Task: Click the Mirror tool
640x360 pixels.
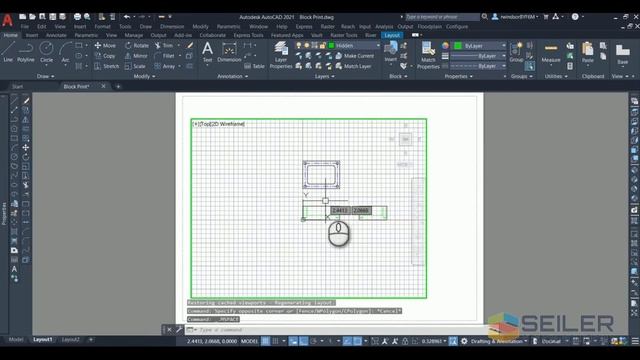Action: 136,56
